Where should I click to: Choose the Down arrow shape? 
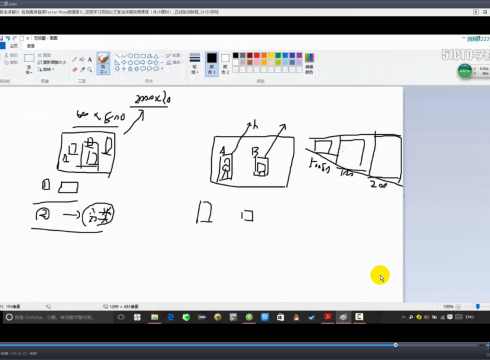[x=117, y=69]
